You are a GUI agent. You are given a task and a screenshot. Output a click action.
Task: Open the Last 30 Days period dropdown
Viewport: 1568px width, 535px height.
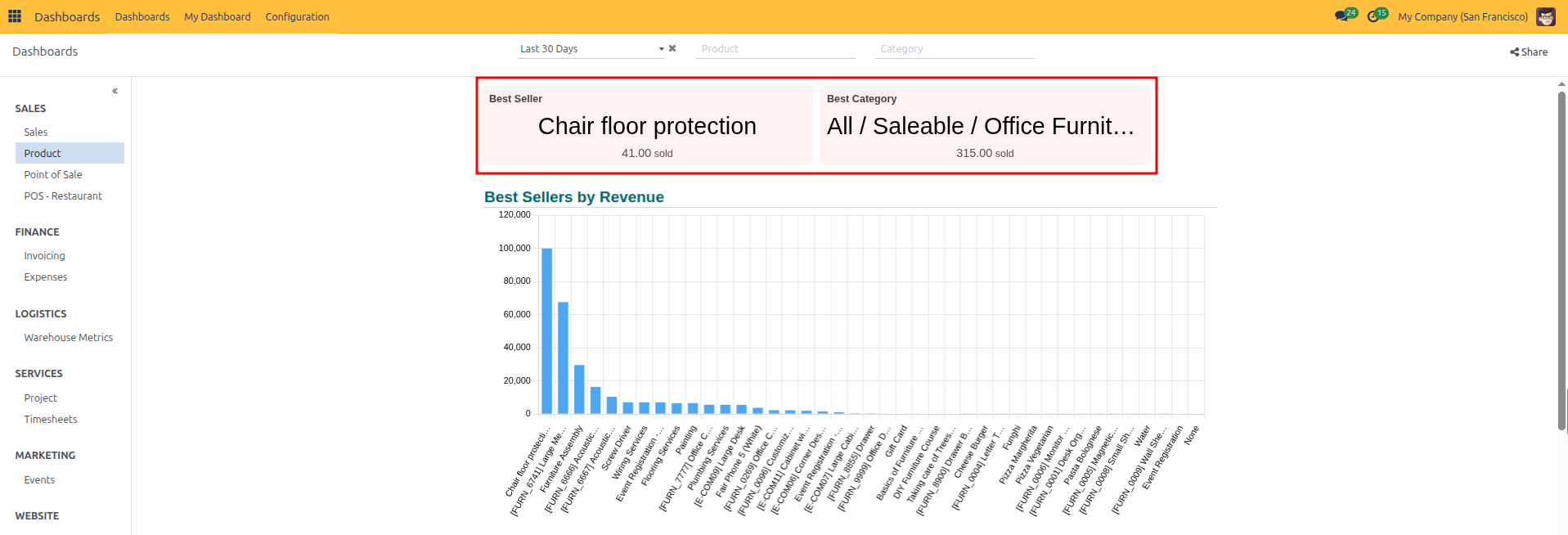[x=592, y=49]
